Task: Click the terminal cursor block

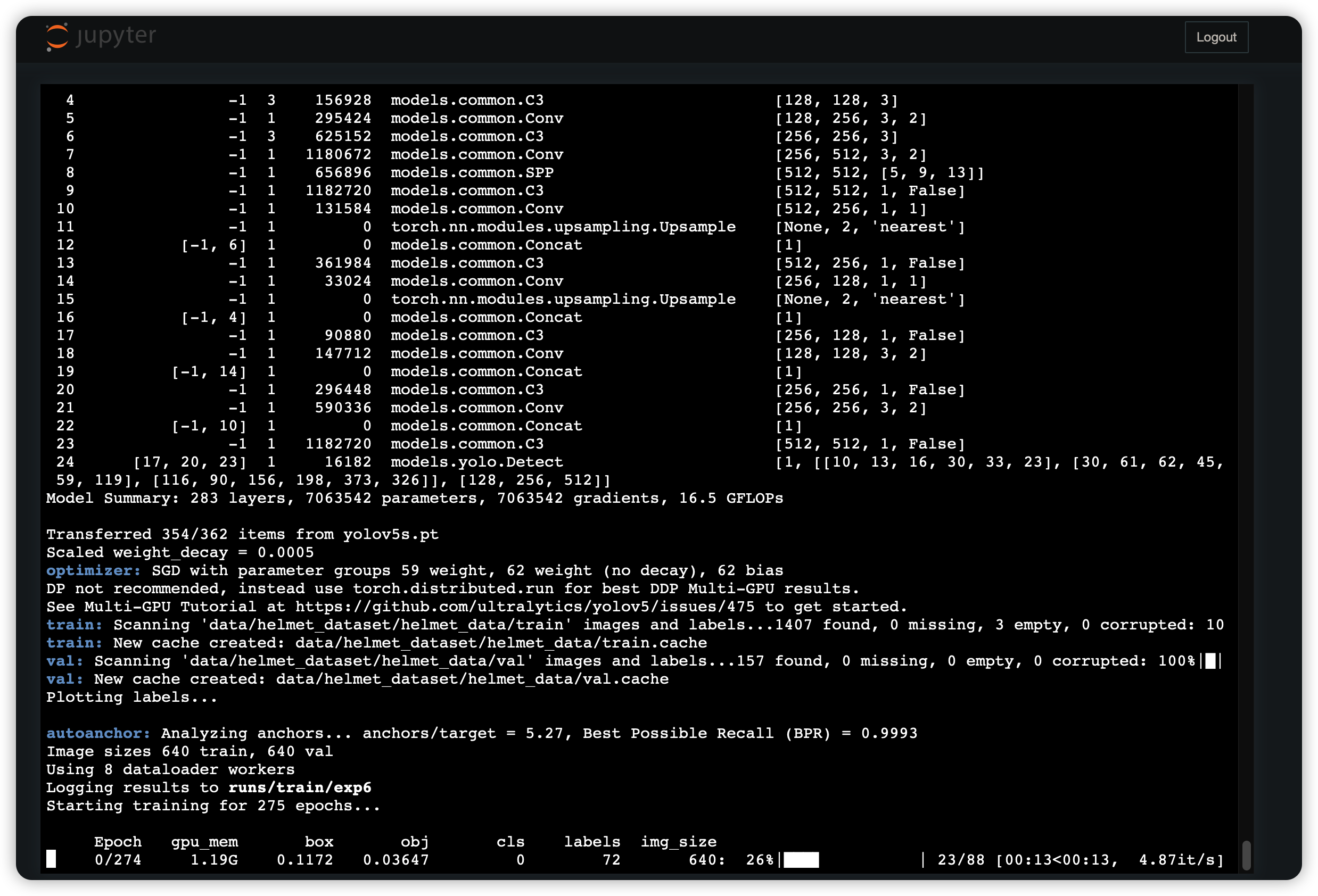Action: tap(51, 859)
